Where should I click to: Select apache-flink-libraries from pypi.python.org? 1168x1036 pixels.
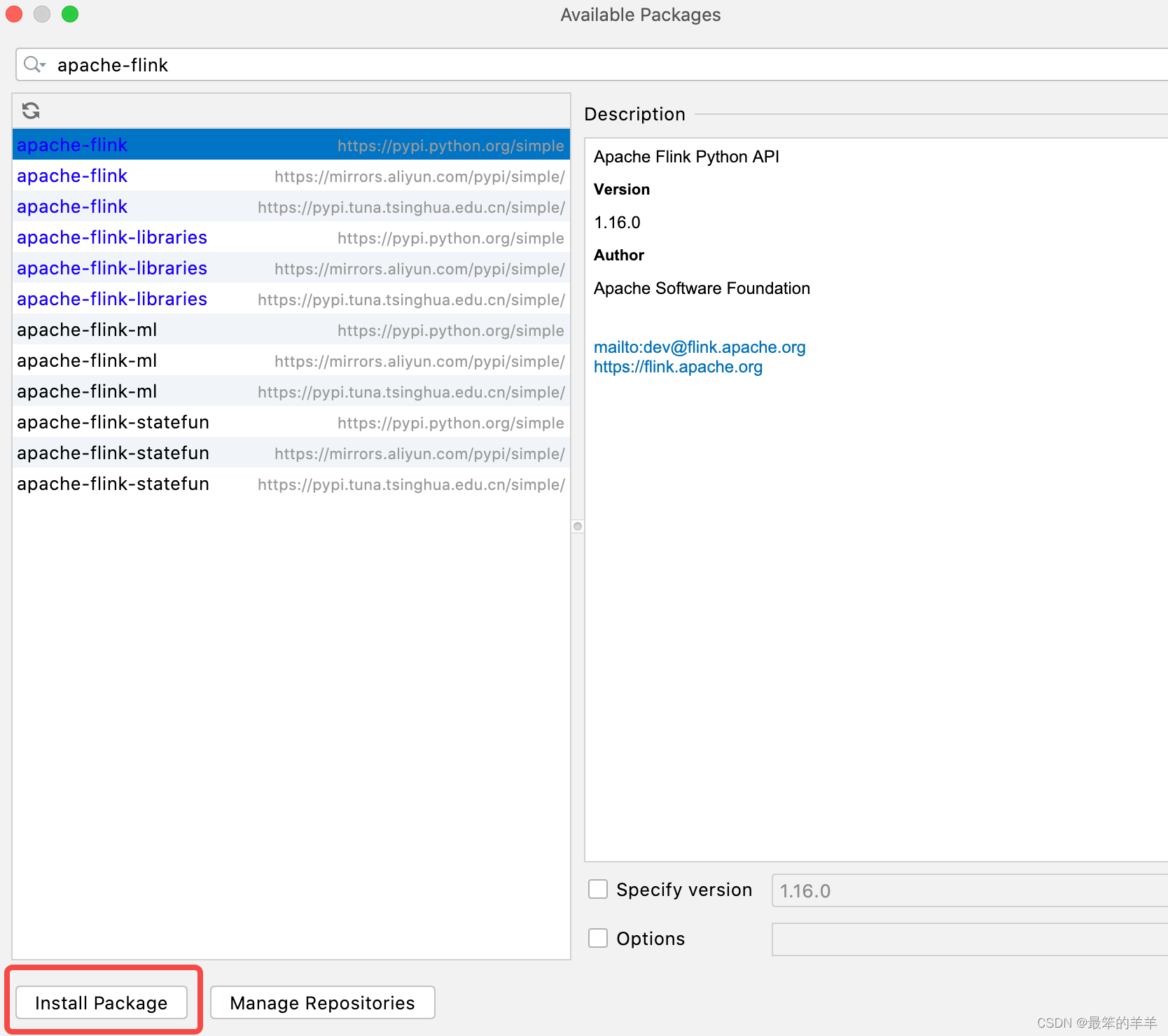coord(291,237)
